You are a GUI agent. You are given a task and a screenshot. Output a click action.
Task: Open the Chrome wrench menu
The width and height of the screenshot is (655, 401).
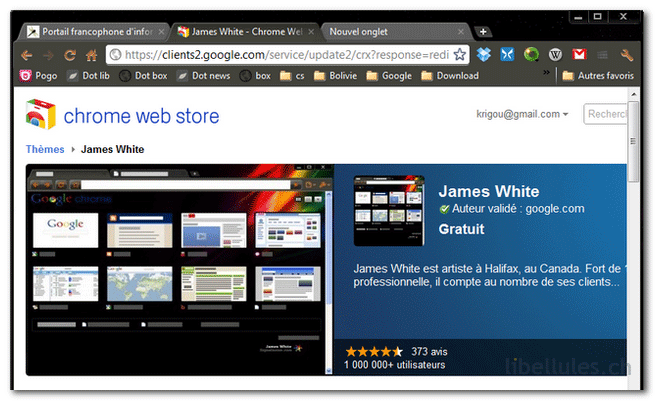click(626, 55)
